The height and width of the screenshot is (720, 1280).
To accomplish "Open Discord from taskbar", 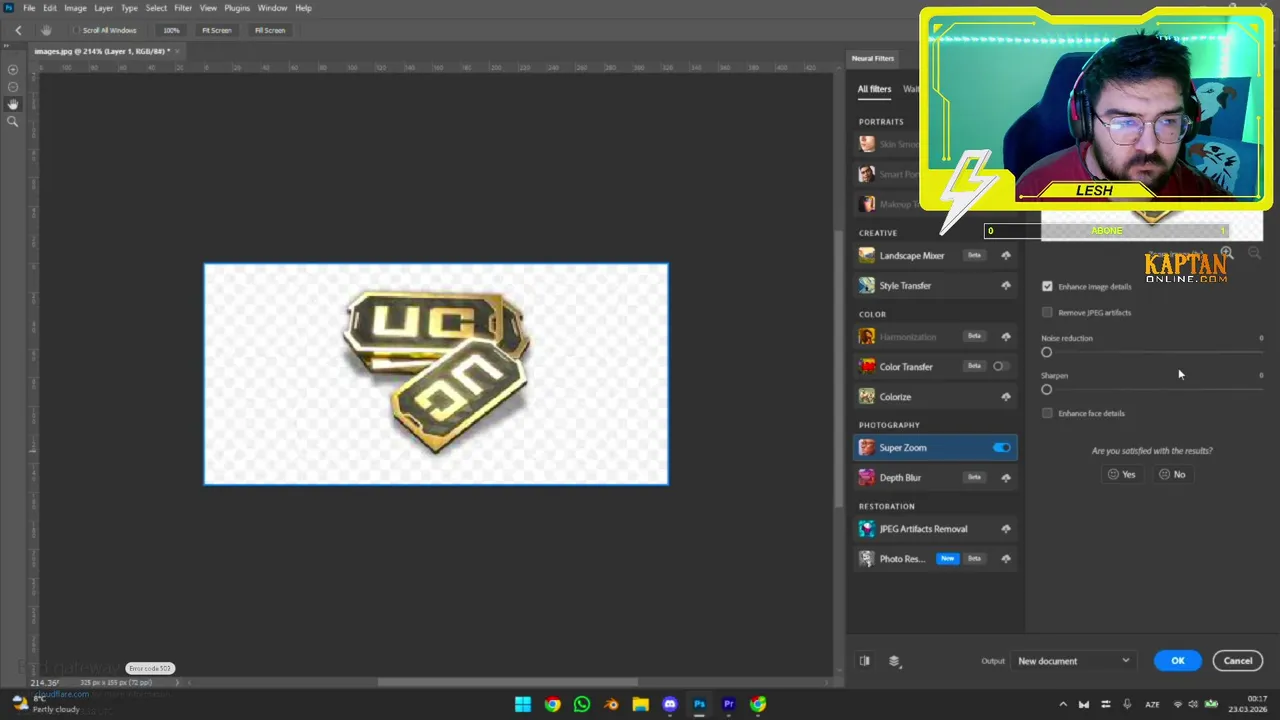I will point(670,704).
